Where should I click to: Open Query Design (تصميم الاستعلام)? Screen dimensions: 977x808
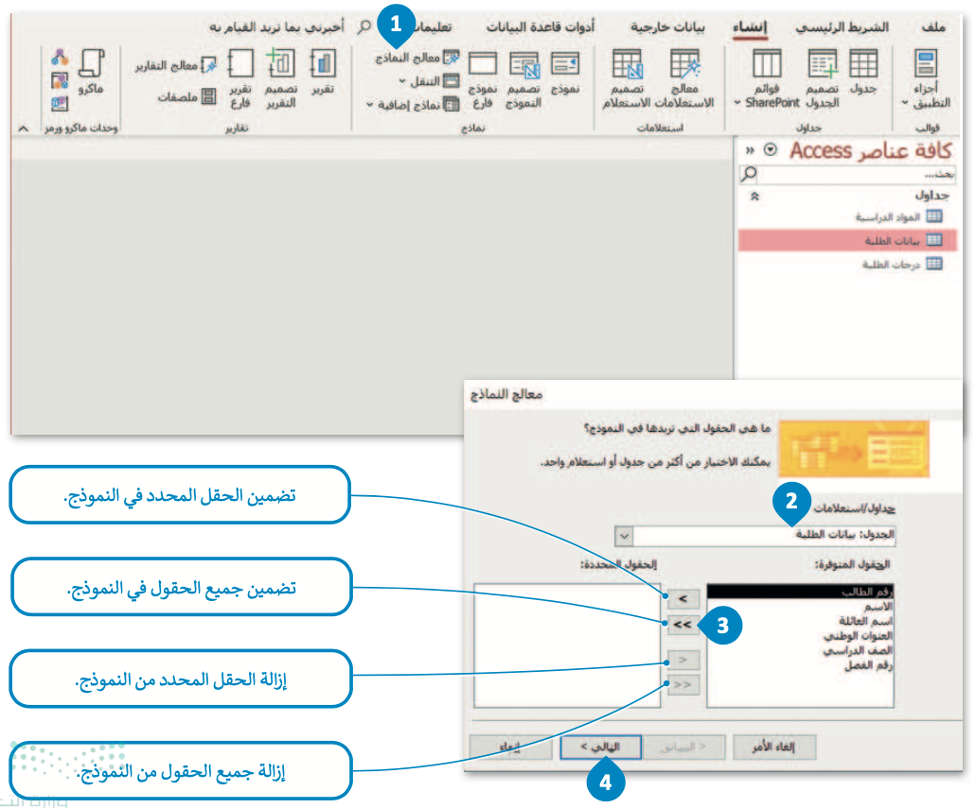[x=627, y=78]
